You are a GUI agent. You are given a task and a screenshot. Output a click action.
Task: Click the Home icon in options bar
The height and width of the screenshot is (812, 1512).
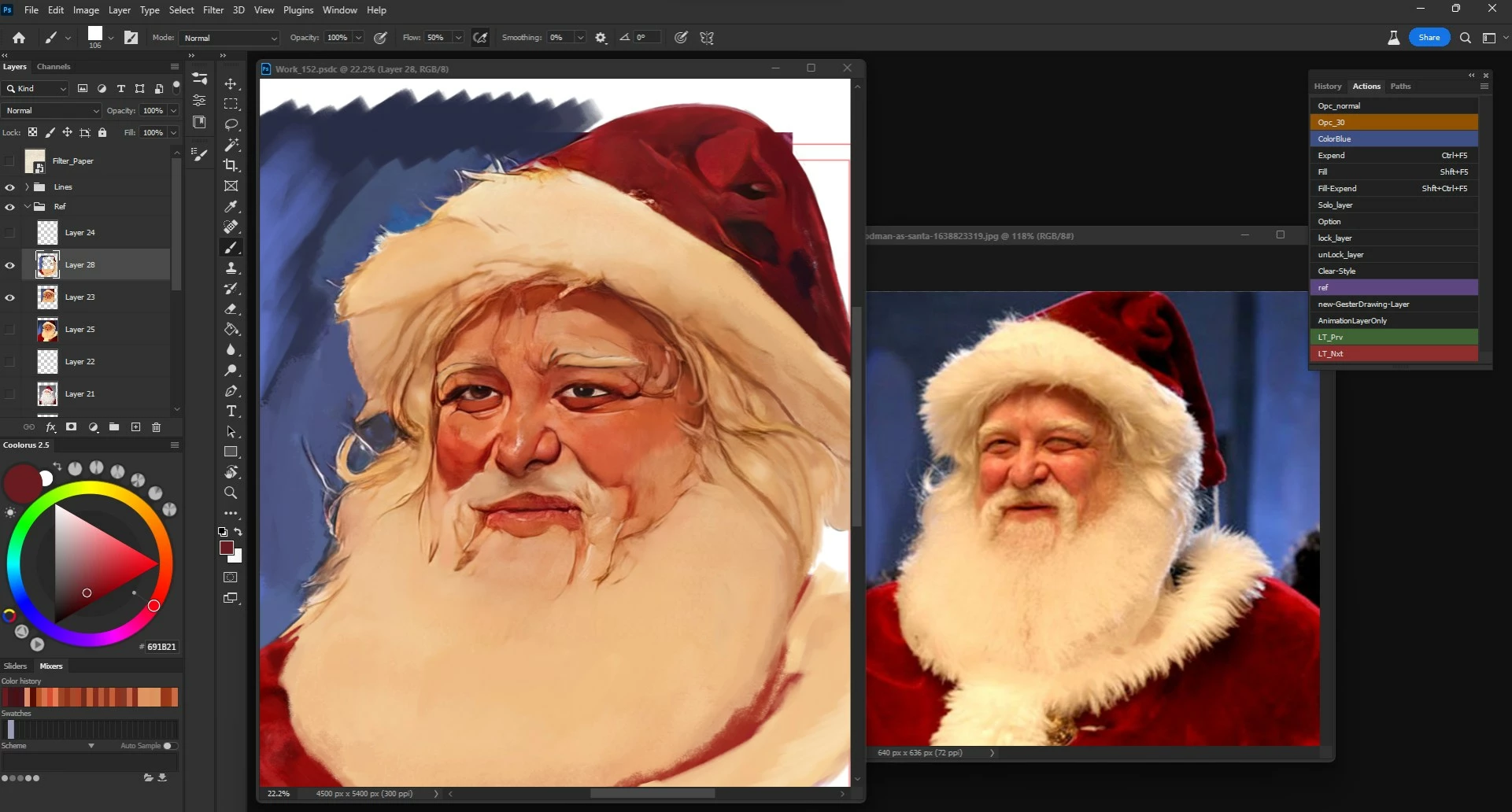click(19, 38)
